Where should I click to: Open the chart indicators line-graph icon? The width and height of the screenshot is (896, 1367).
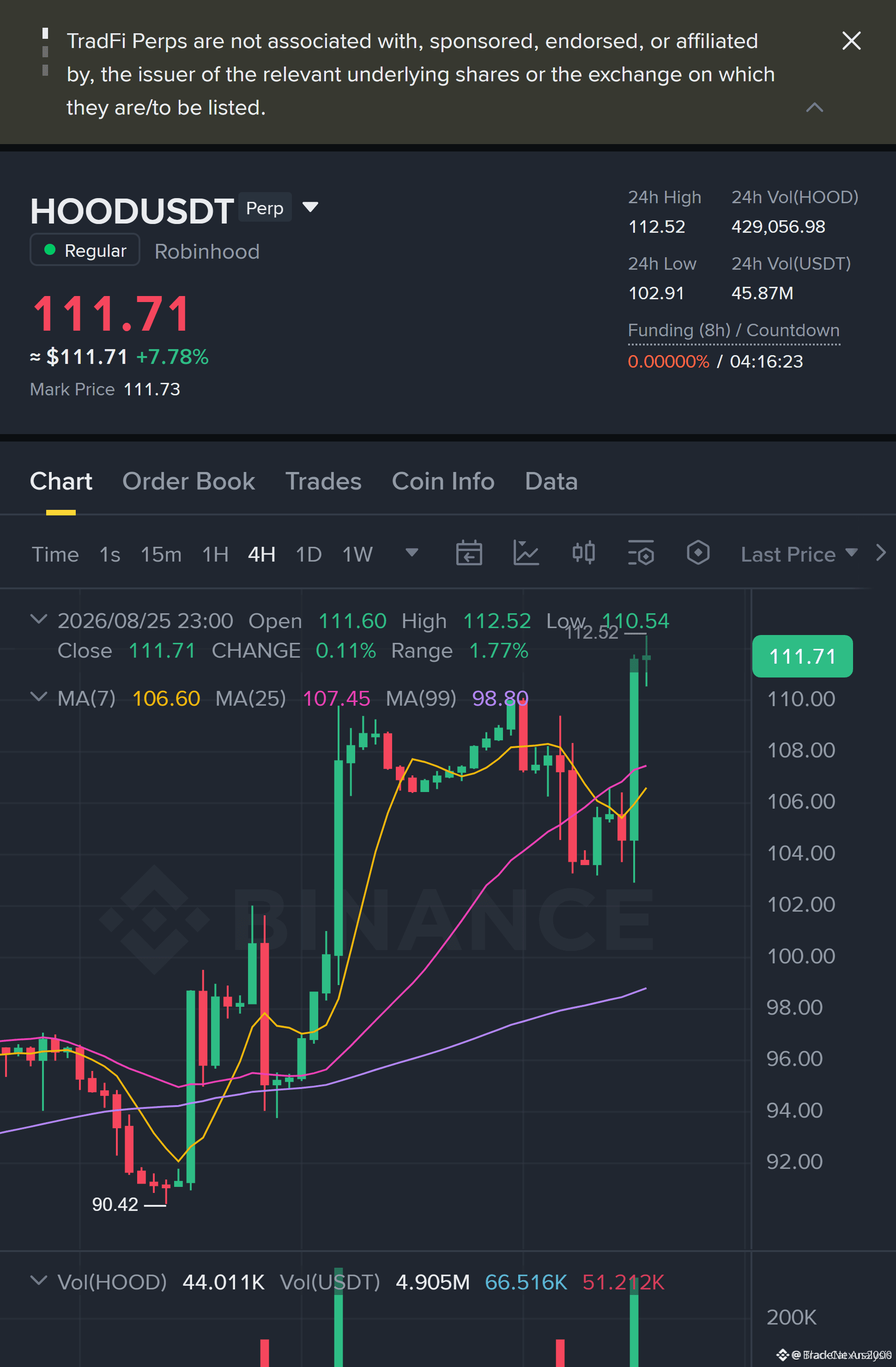click(x=526, y=553)
